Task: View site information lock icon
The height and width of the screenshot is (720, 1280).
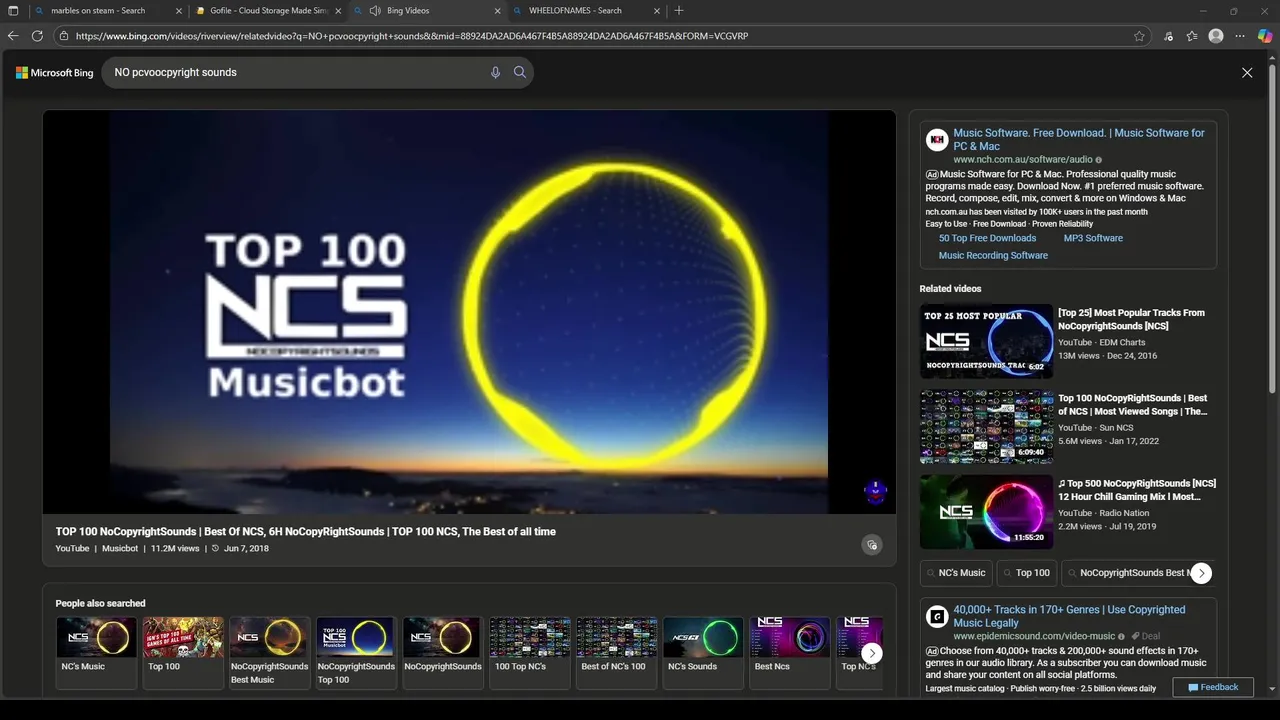Action: 64,36
